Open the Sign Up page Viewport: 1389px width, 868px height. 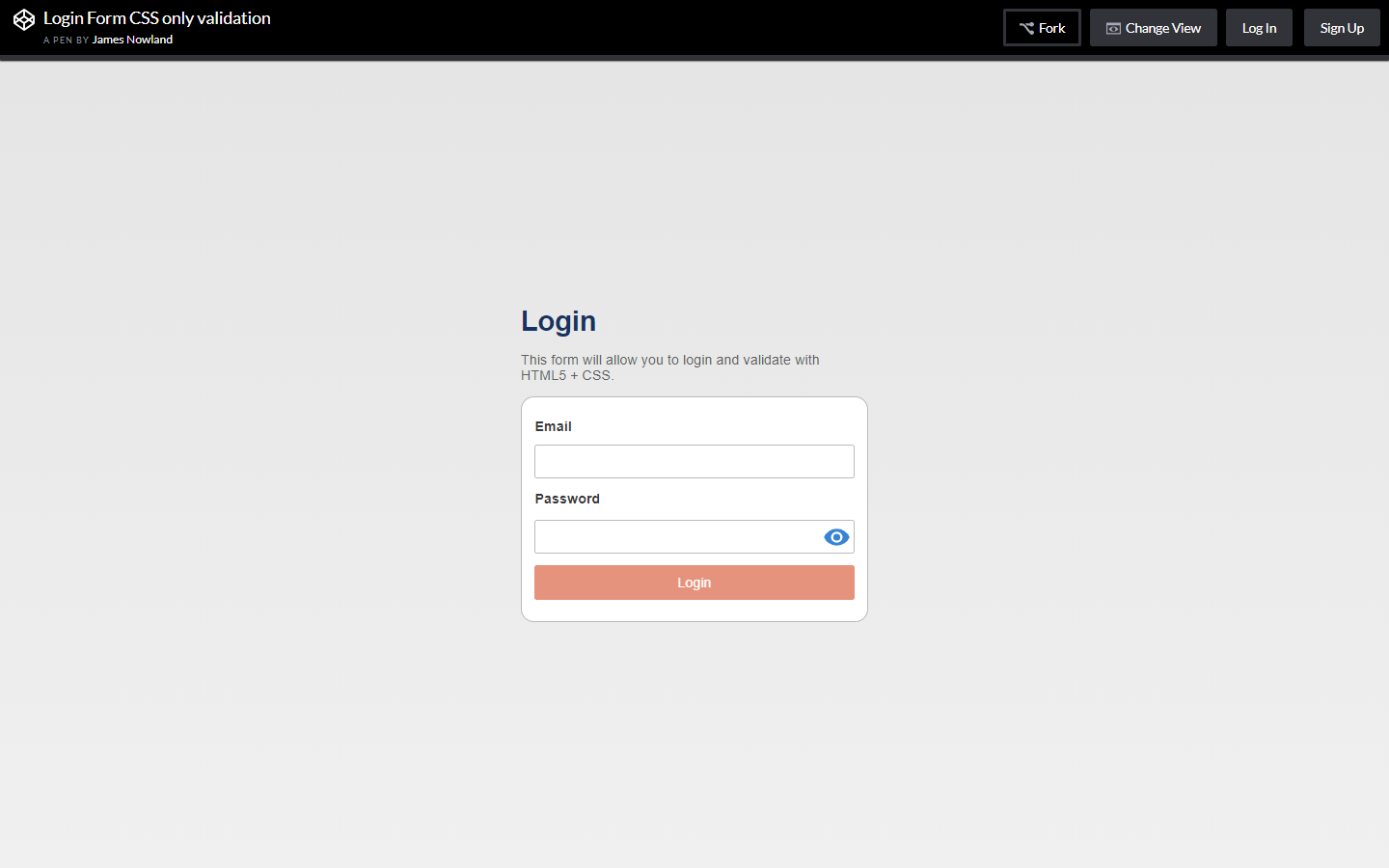(1342, 28)
